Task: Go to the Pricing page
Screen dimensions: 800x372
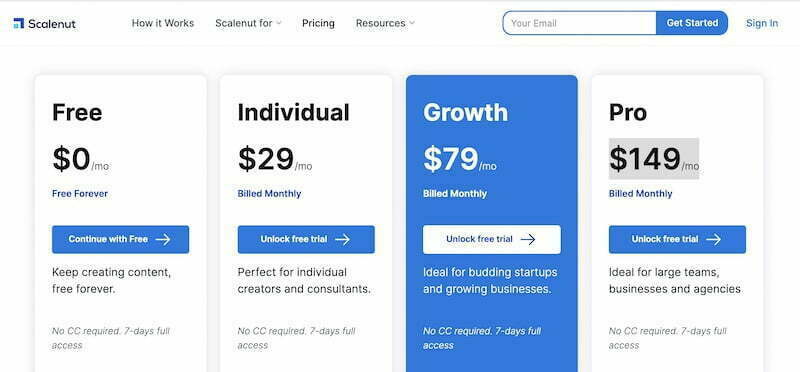Action: (318, 23)
